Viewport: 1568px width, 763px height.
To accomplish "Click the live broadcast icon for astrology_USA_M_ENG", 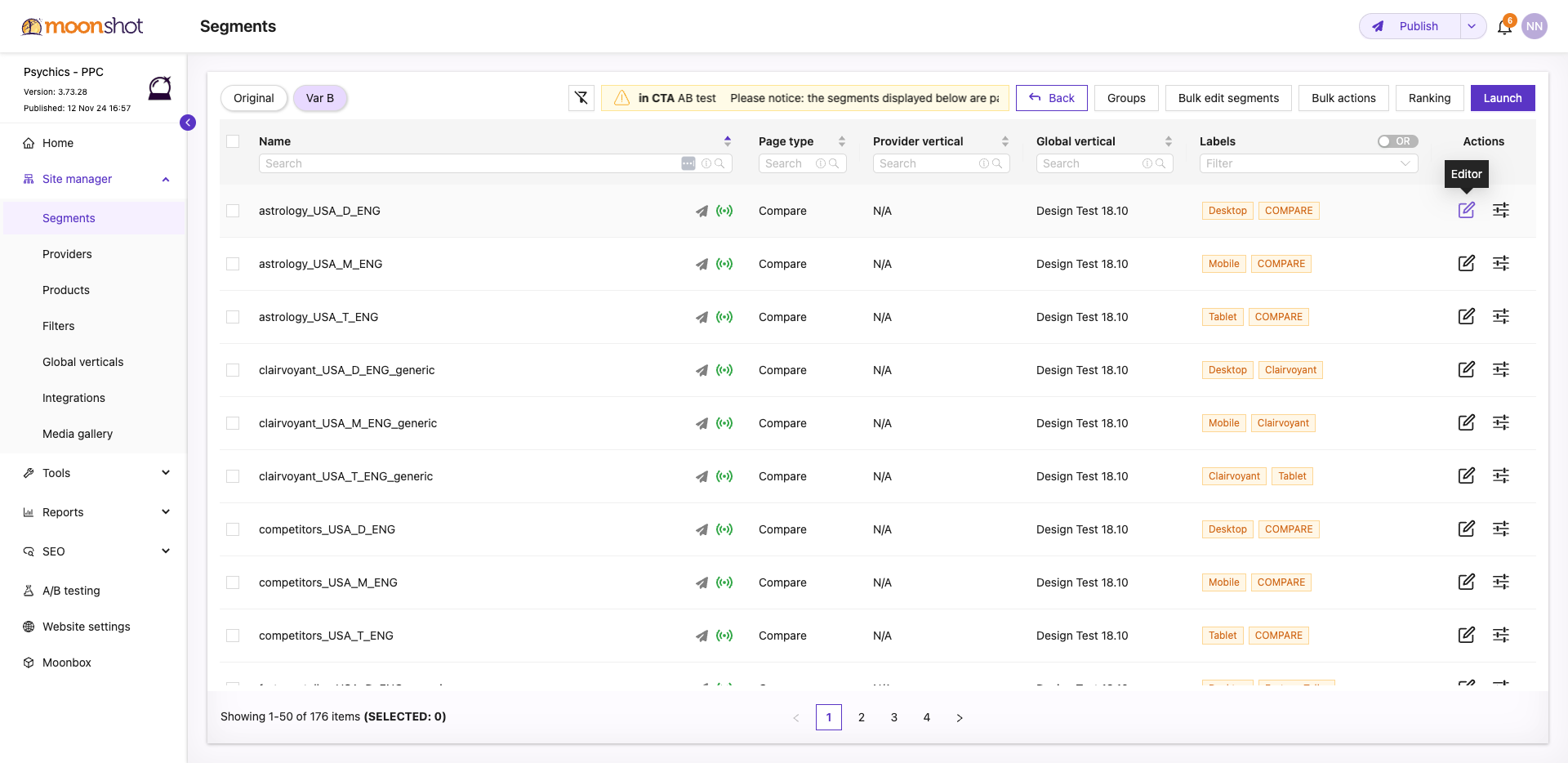I will 724,264.
